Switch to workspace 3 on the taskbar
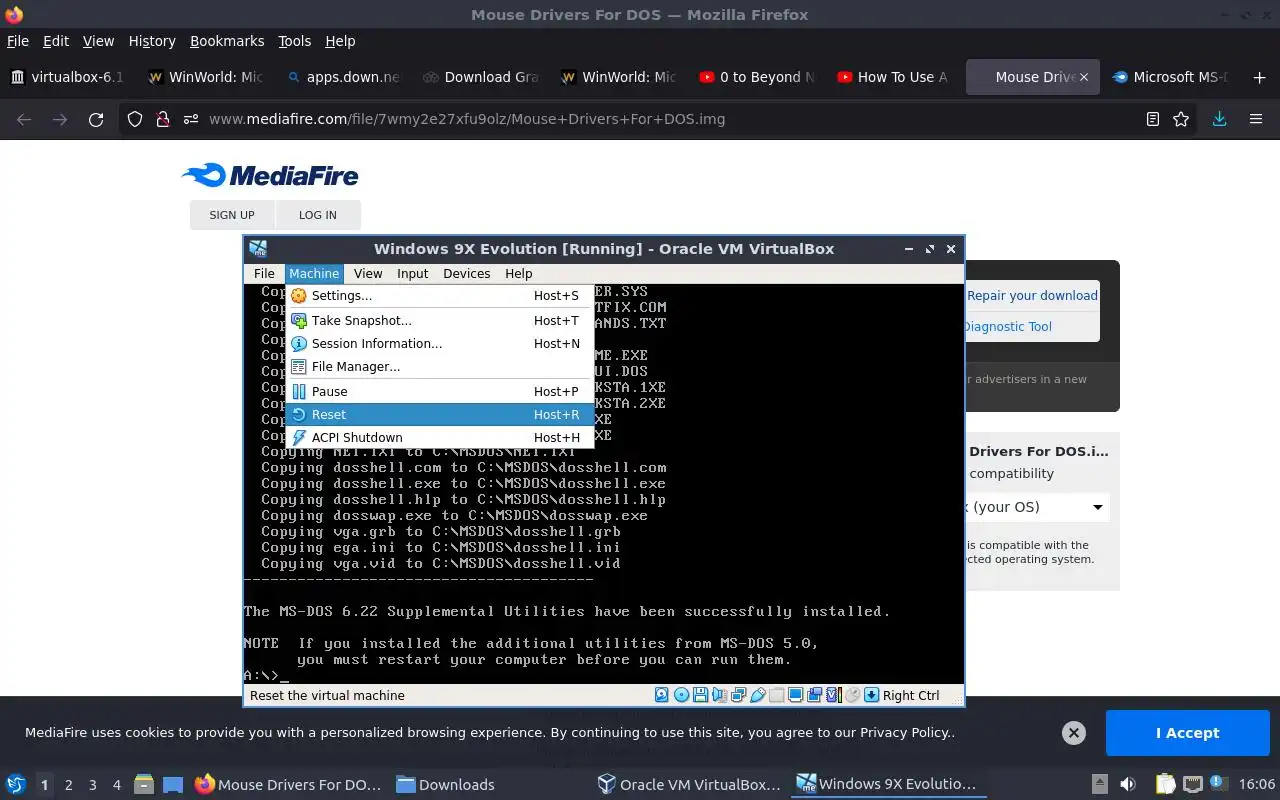1280x800 pixels. pyautogui.click(x=93, y=785)
